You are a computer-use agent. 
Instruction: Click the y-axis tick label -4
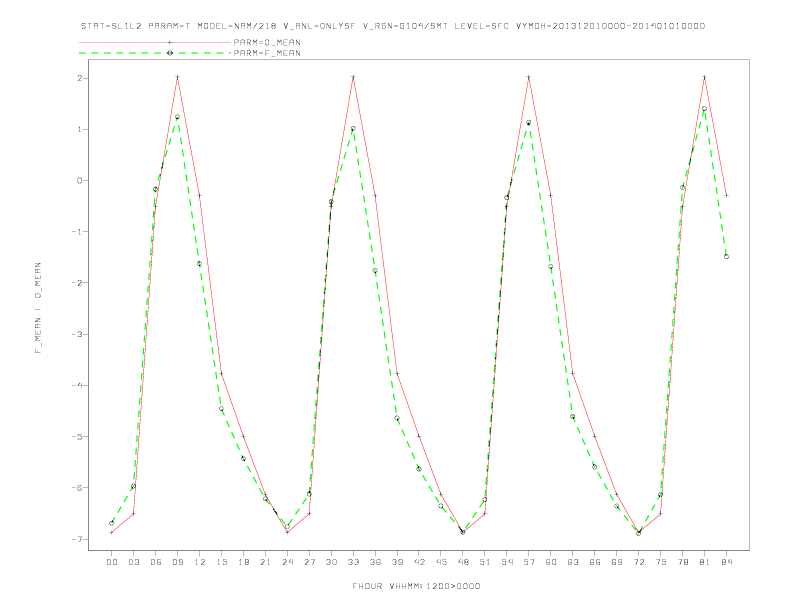[x=78, y=385]
